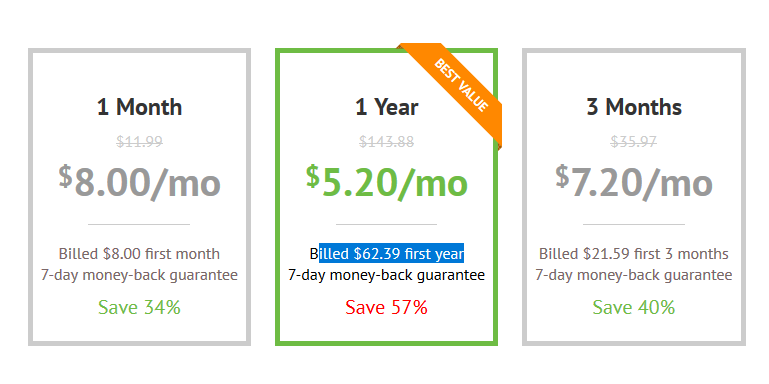Click the highlighted Billed $62.39 first year text
Image resolution: width=769 pixels, height=384 pixels.
[x=386, y=254]
